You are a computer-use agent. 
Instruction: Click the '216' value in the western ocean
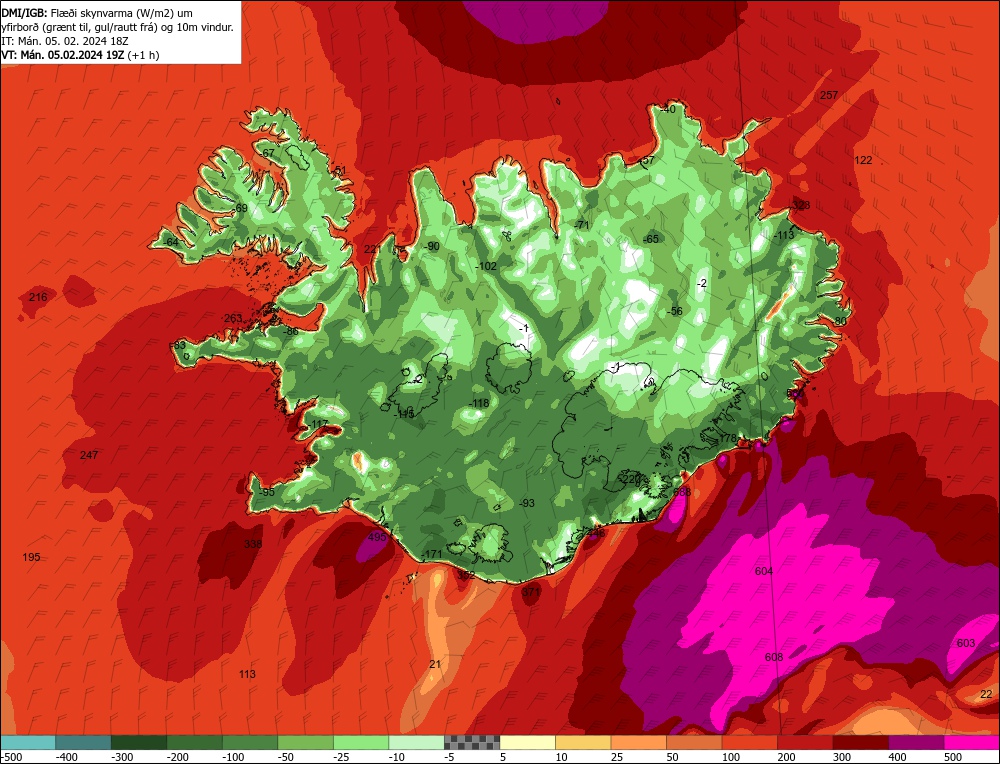point(38,297)
